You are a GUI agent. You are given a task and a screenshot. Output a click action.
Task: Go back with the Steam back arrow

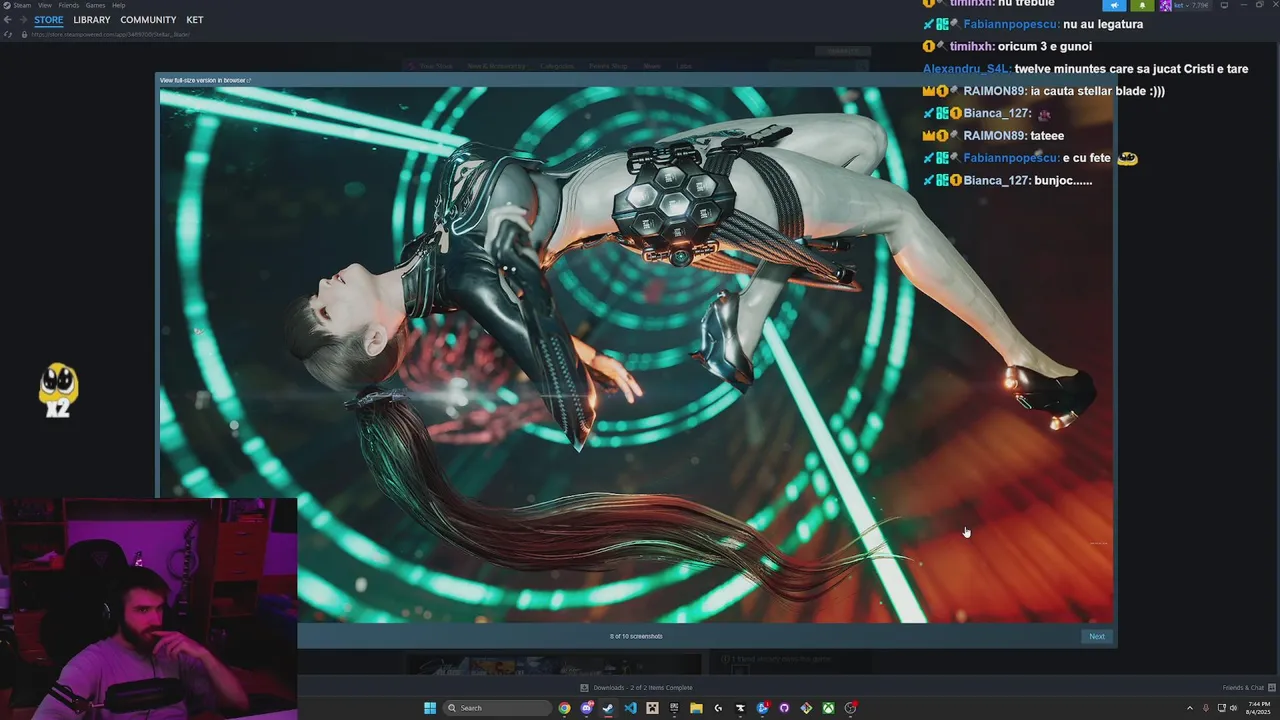(x=8, y=20)
